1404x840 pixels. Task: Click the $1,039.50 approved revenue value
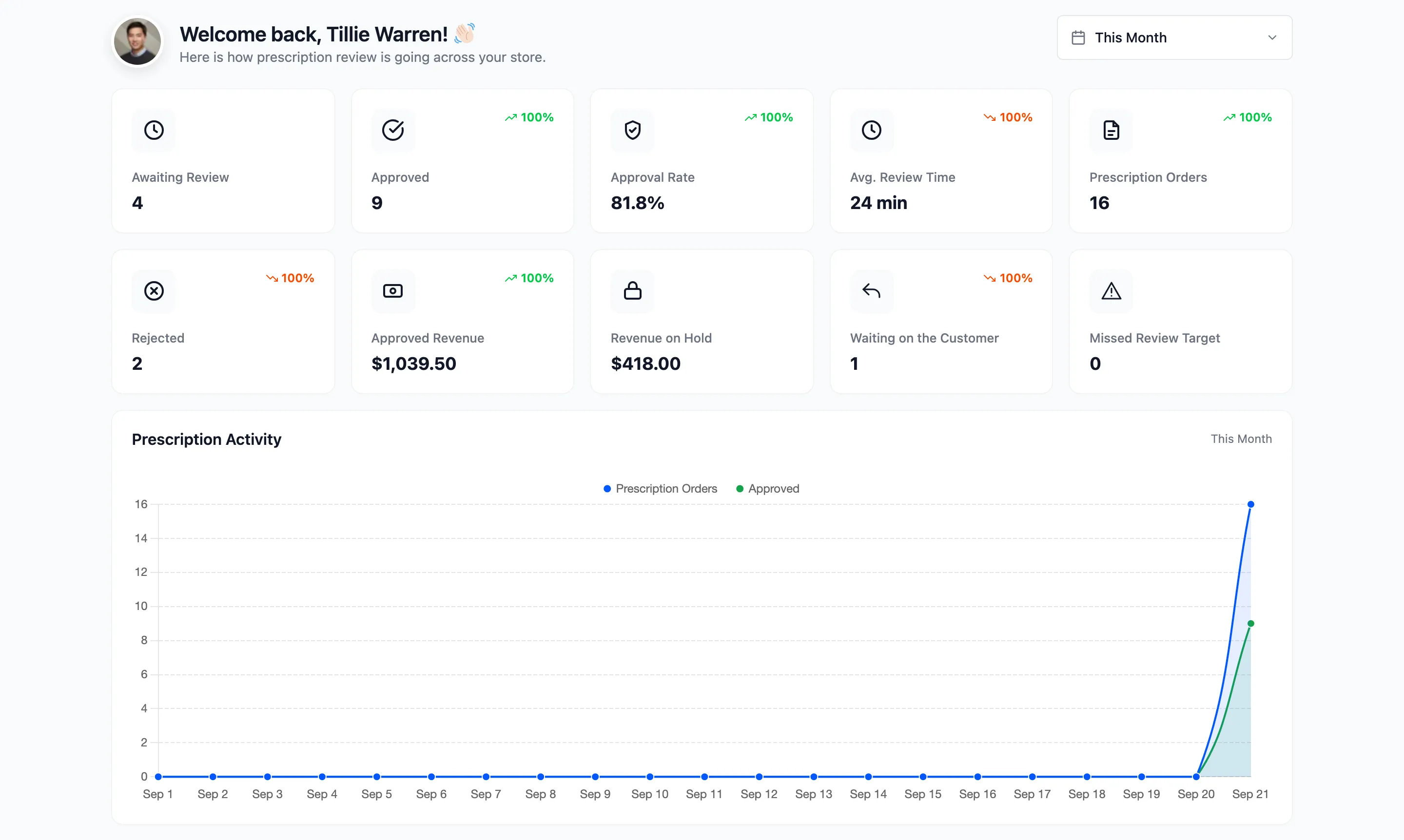414,363
